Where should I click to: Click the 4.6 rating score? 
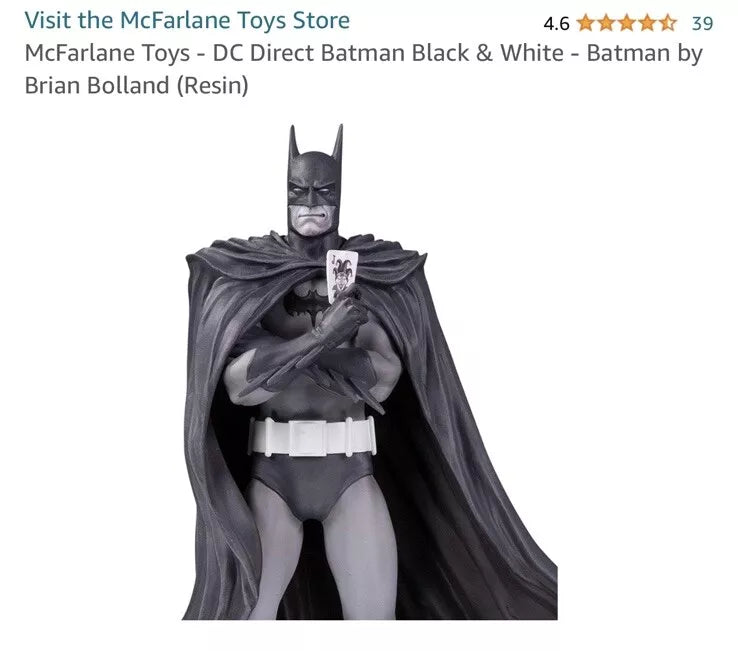click(556, 23)
